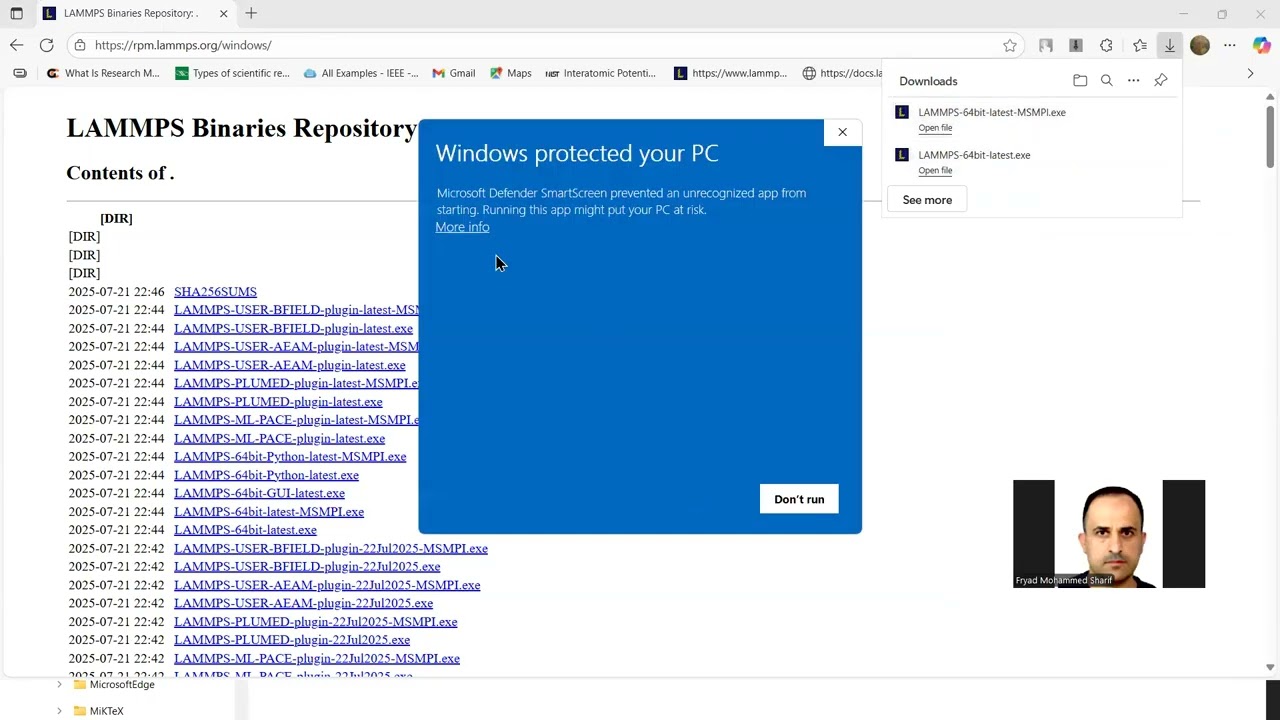Image resolution: width=1280 pixels, height=720 pixels.
Task: Open LAMMPS-ML-PACE-plugin-22Jul2025-MSMPI.exe link
Action: 317,658
